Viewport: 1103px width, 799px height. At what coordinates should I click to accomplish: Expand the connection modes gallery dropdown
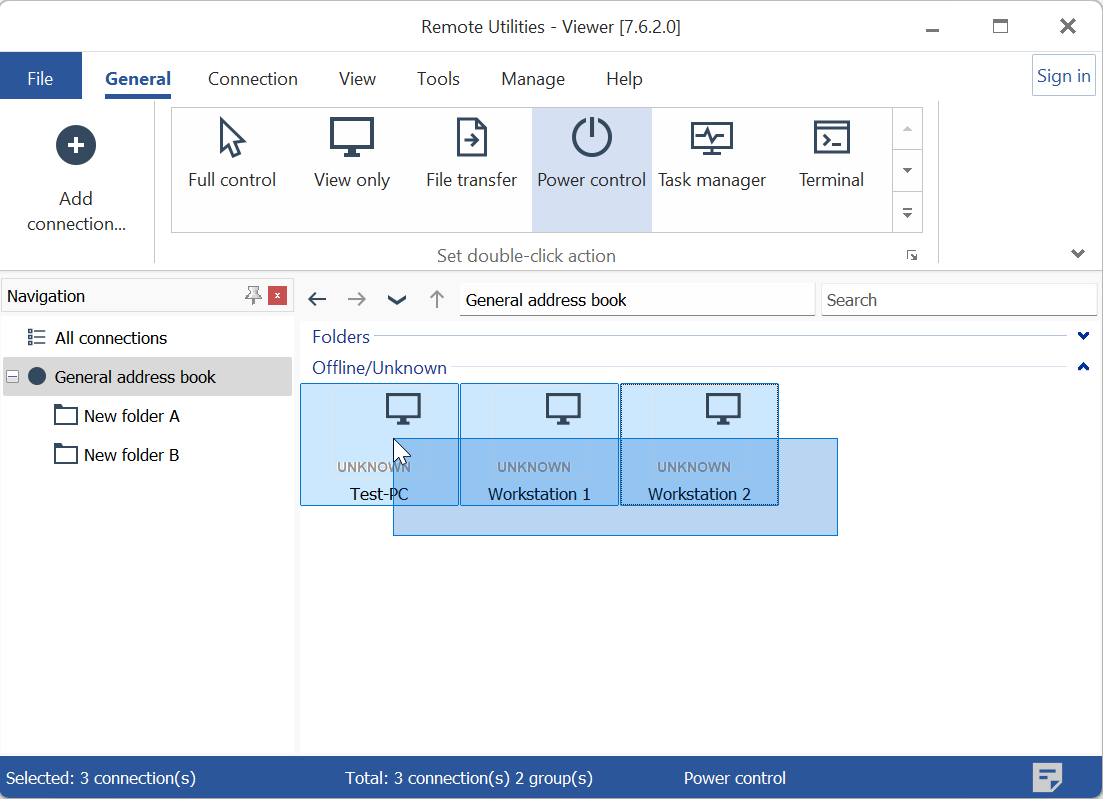point(907,212)
